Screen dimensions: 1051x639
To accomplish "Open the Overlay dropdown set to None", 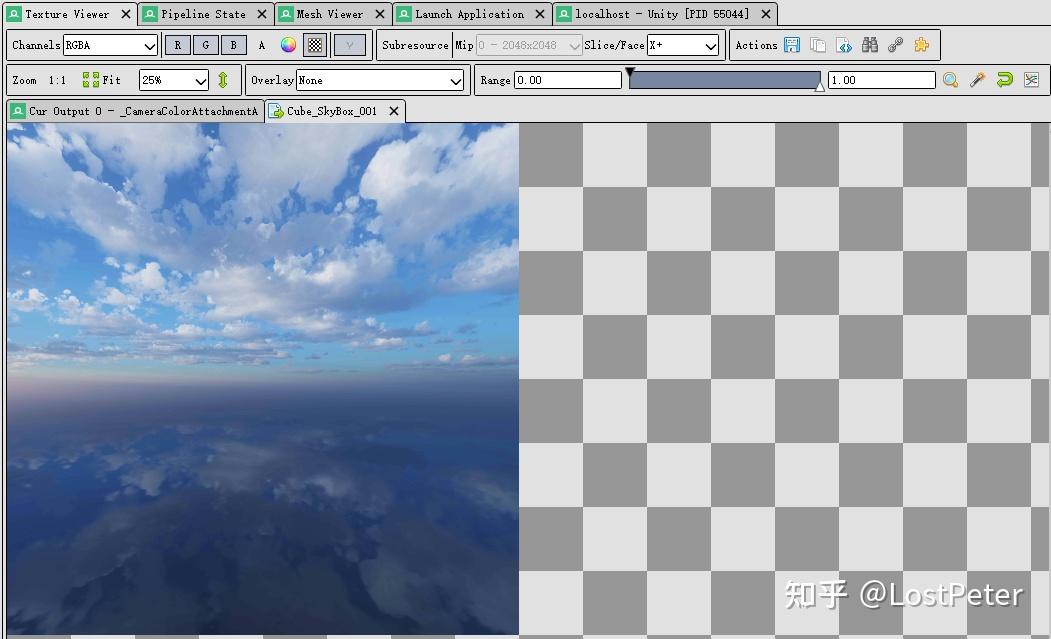I will tap(380, 80).
